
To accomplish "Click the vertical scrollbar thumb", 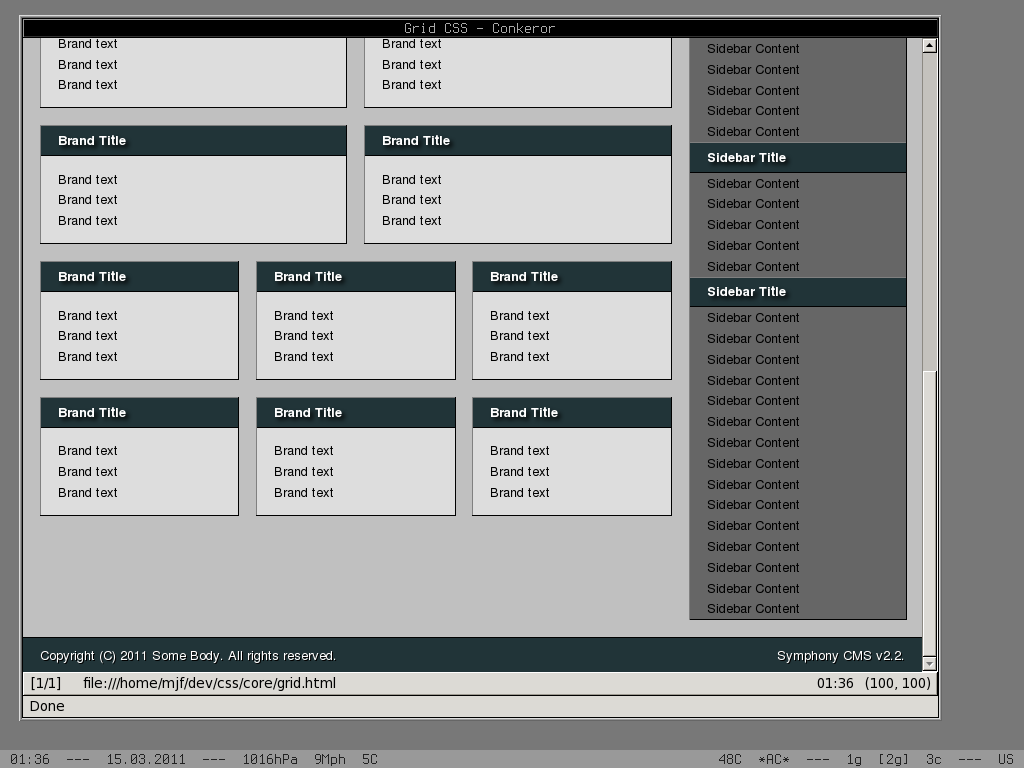I will coord(929,210).
